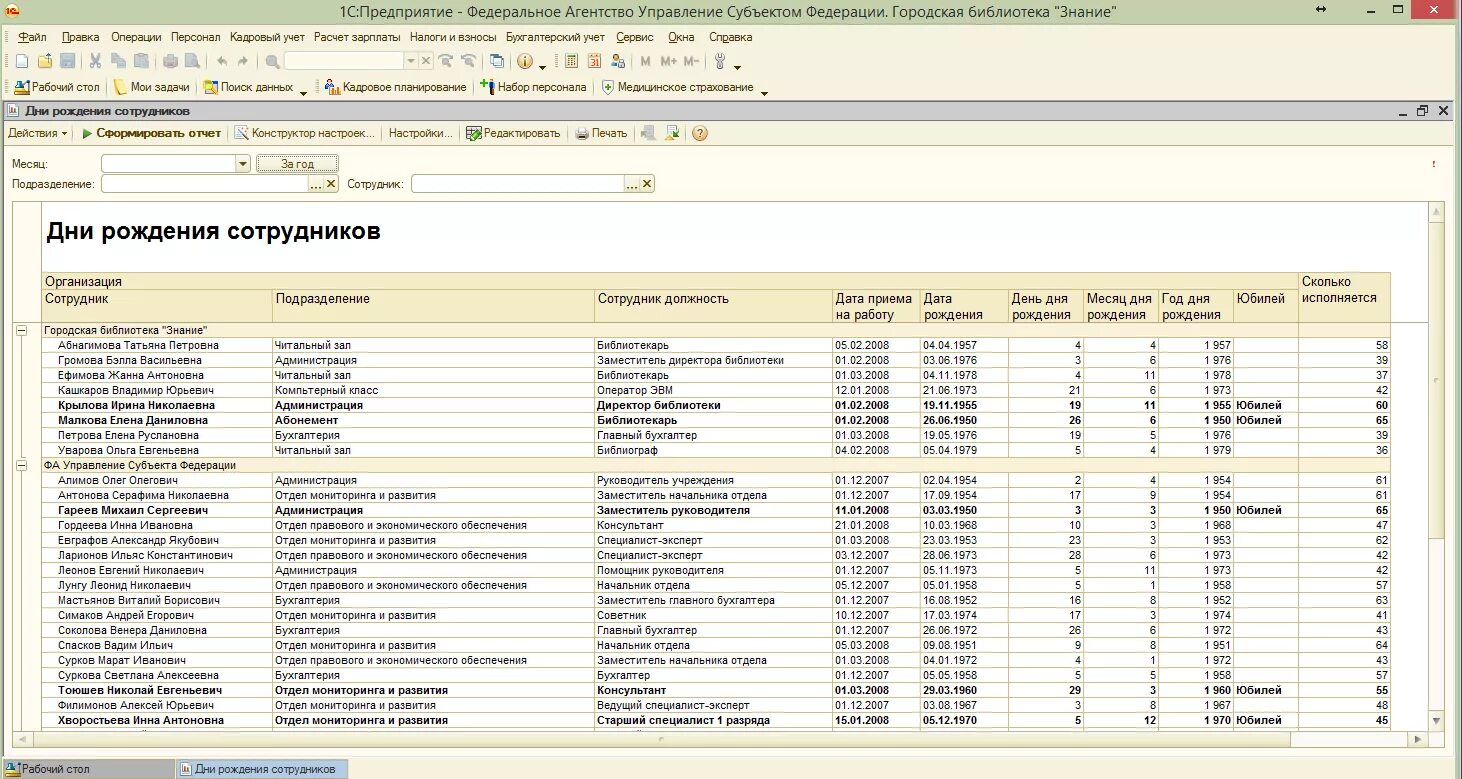Open the Настройки... dialog
Viewport: 1462px width, 779px height.
point(420,133)
